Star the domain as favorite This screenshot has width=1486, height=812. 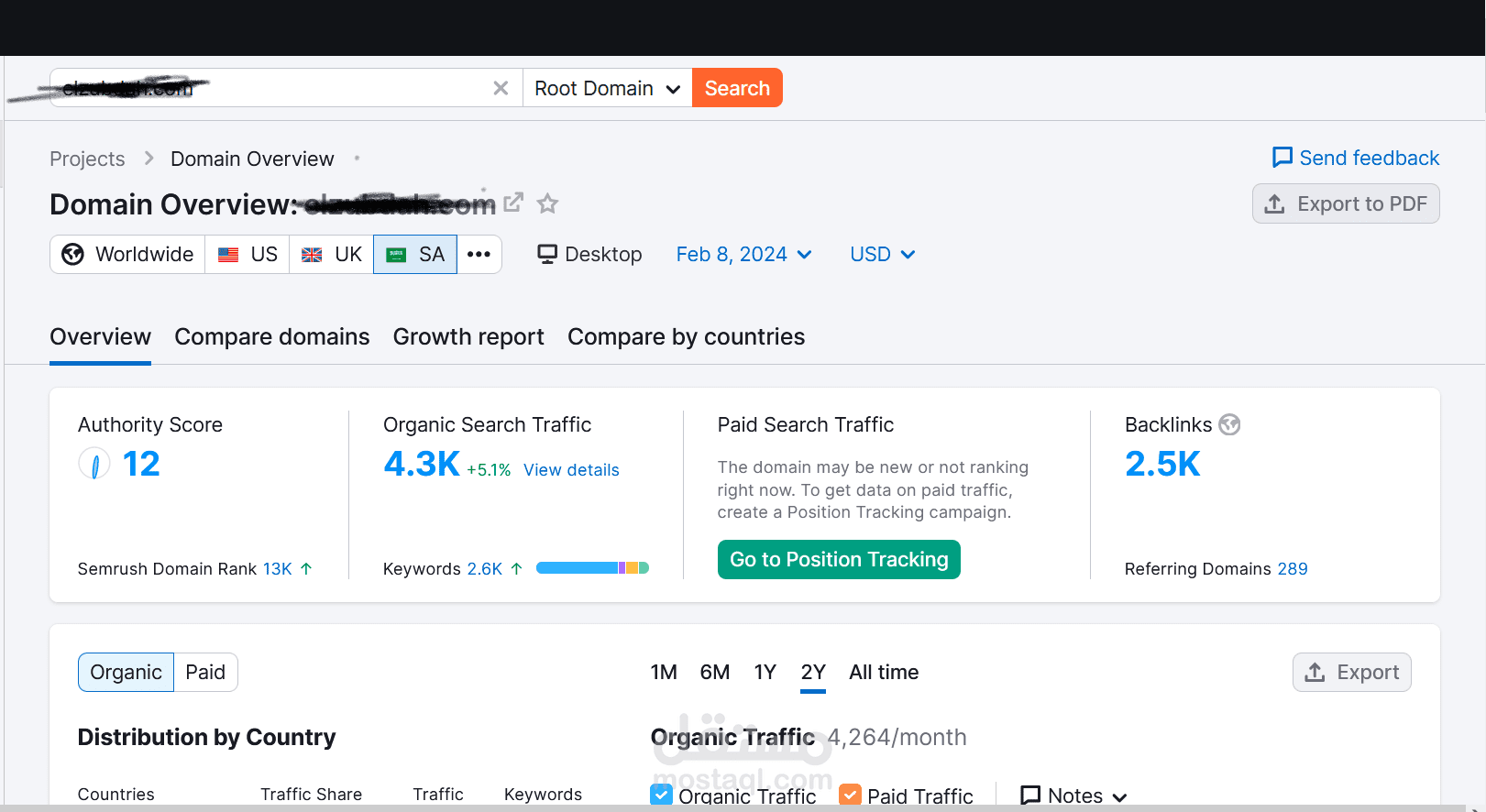point(547,203)
